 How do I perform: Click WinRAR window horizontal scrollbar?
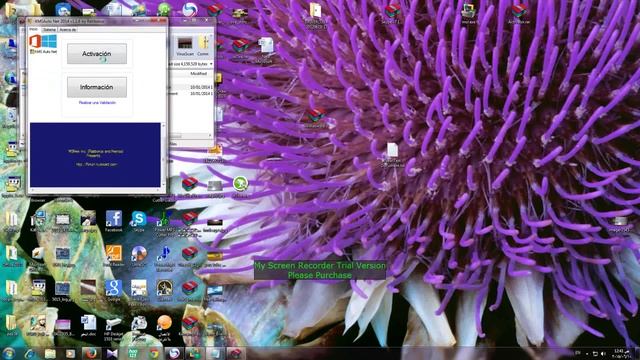pyautogui.click(x=191, y=136)
